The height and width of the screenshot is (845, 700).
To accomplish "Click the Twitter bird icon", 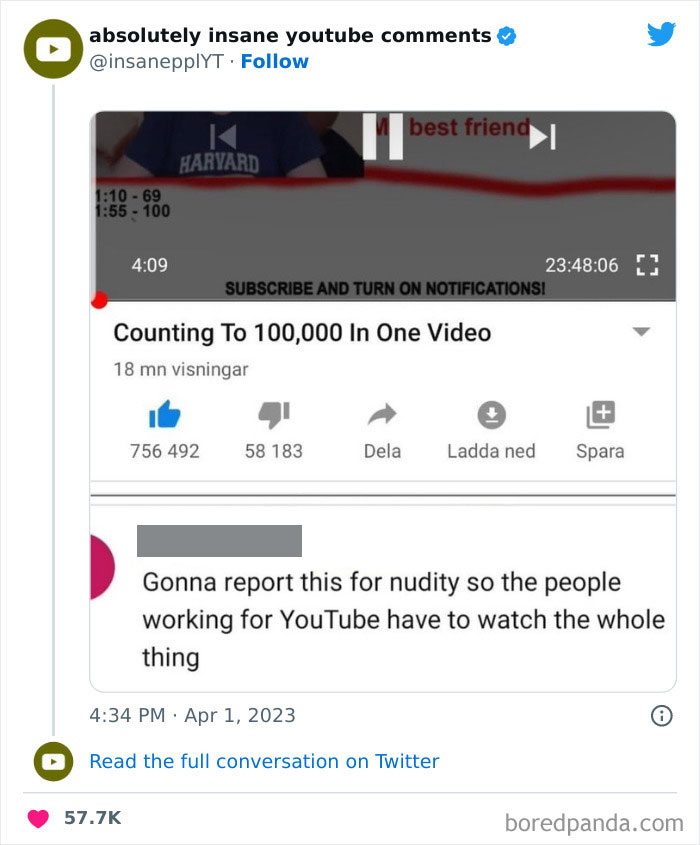I will point(661,33).
